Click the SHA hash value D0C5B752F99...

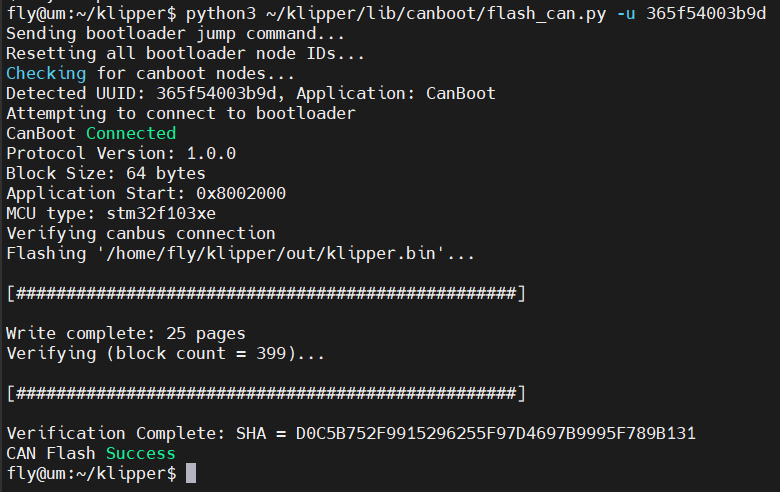(495, 433)
